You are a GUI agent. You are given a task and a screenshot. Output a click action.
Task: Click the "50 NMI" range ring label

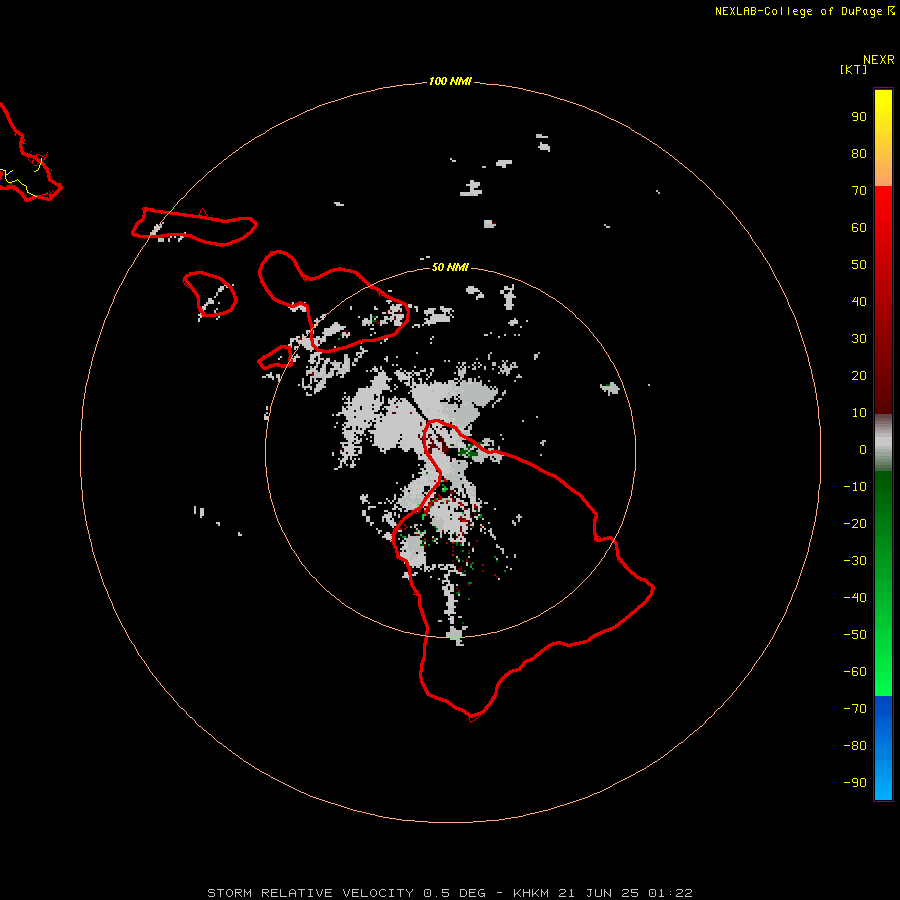click(450, 267)
